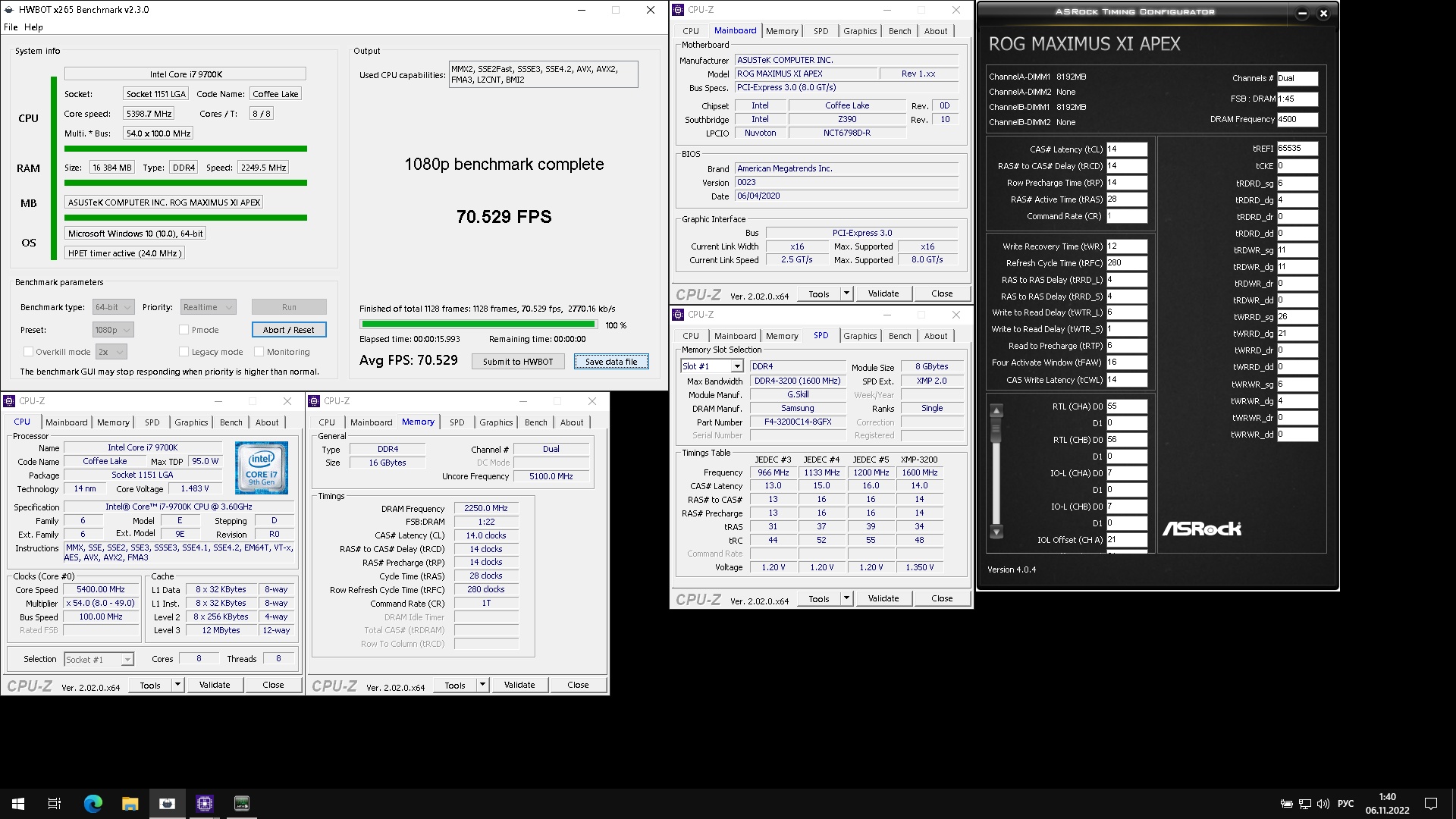
Task: Open notification center in system tray
Action: (x=1431, y=804)
